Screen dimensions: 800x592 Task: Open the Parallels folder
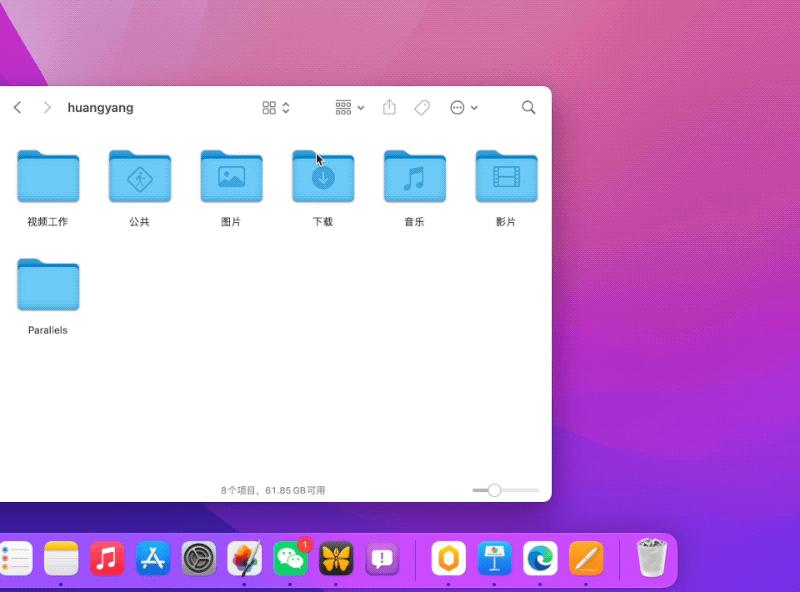(x=48, y=286)
